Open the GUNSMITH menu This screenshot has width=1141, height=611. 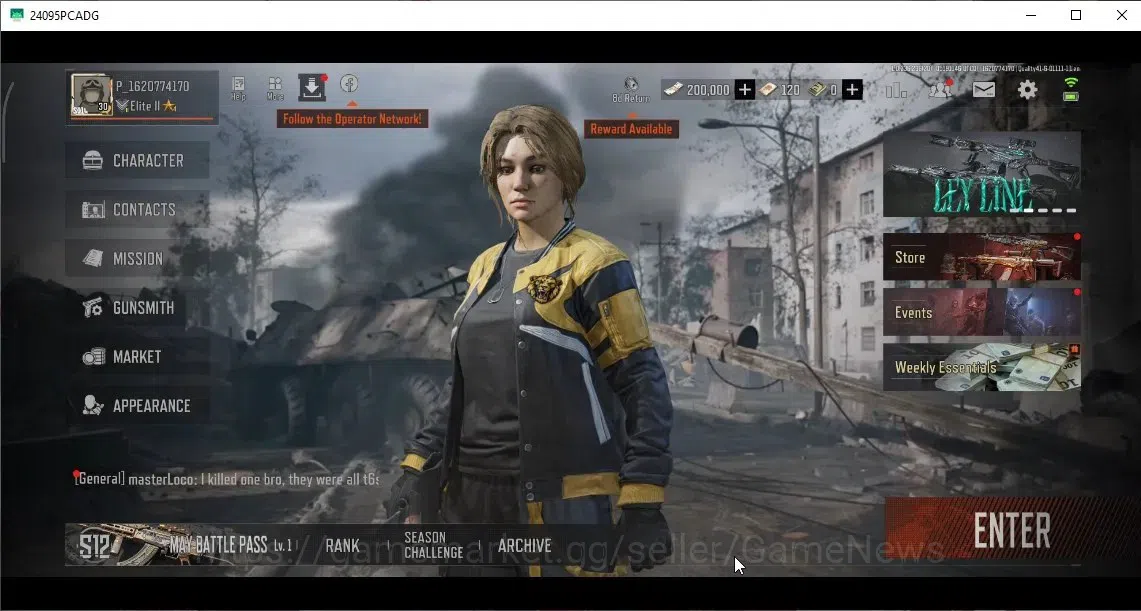(138, 308)
